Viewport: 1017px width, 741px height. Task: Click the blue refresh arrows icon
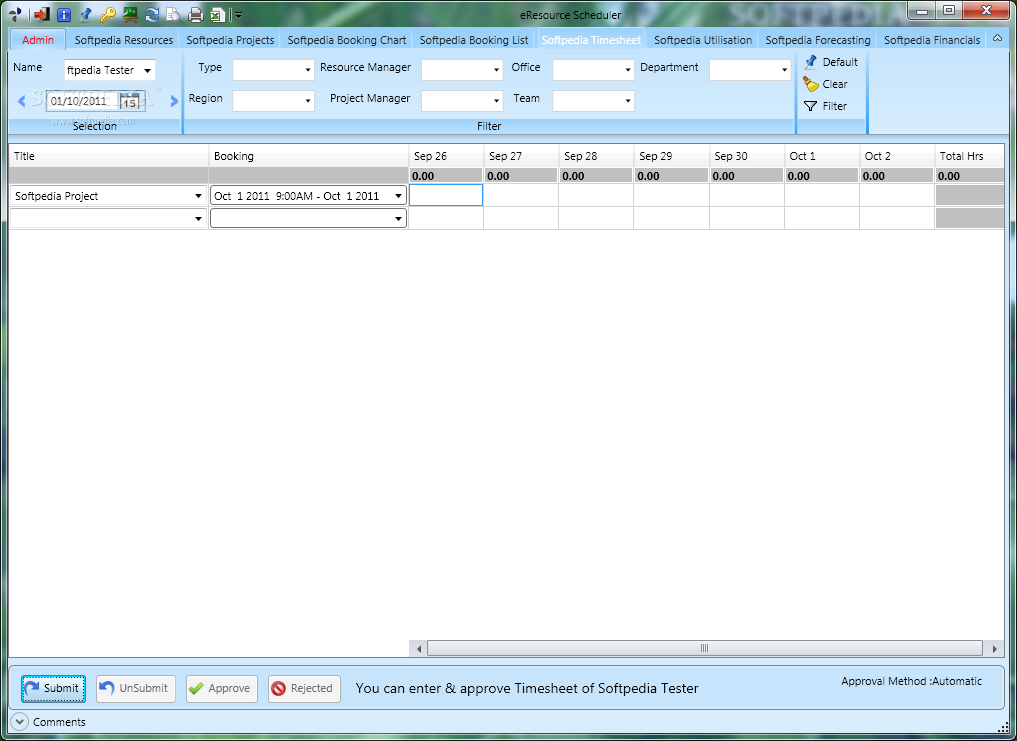pos(152,14)
